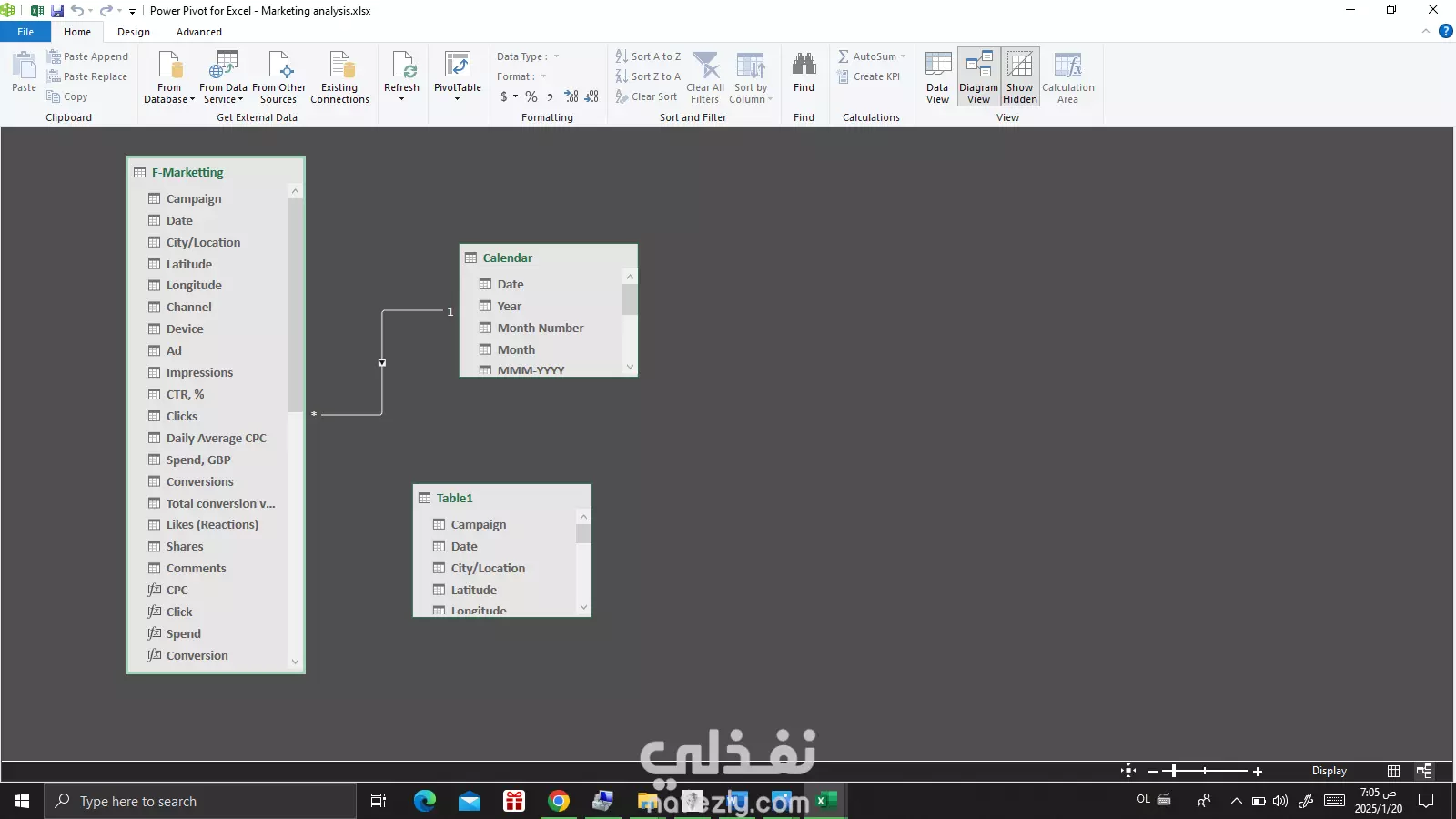The height and width of the screenshot is (819, 1456).
Task: Click Clear Sort
Action: [646, 96]
